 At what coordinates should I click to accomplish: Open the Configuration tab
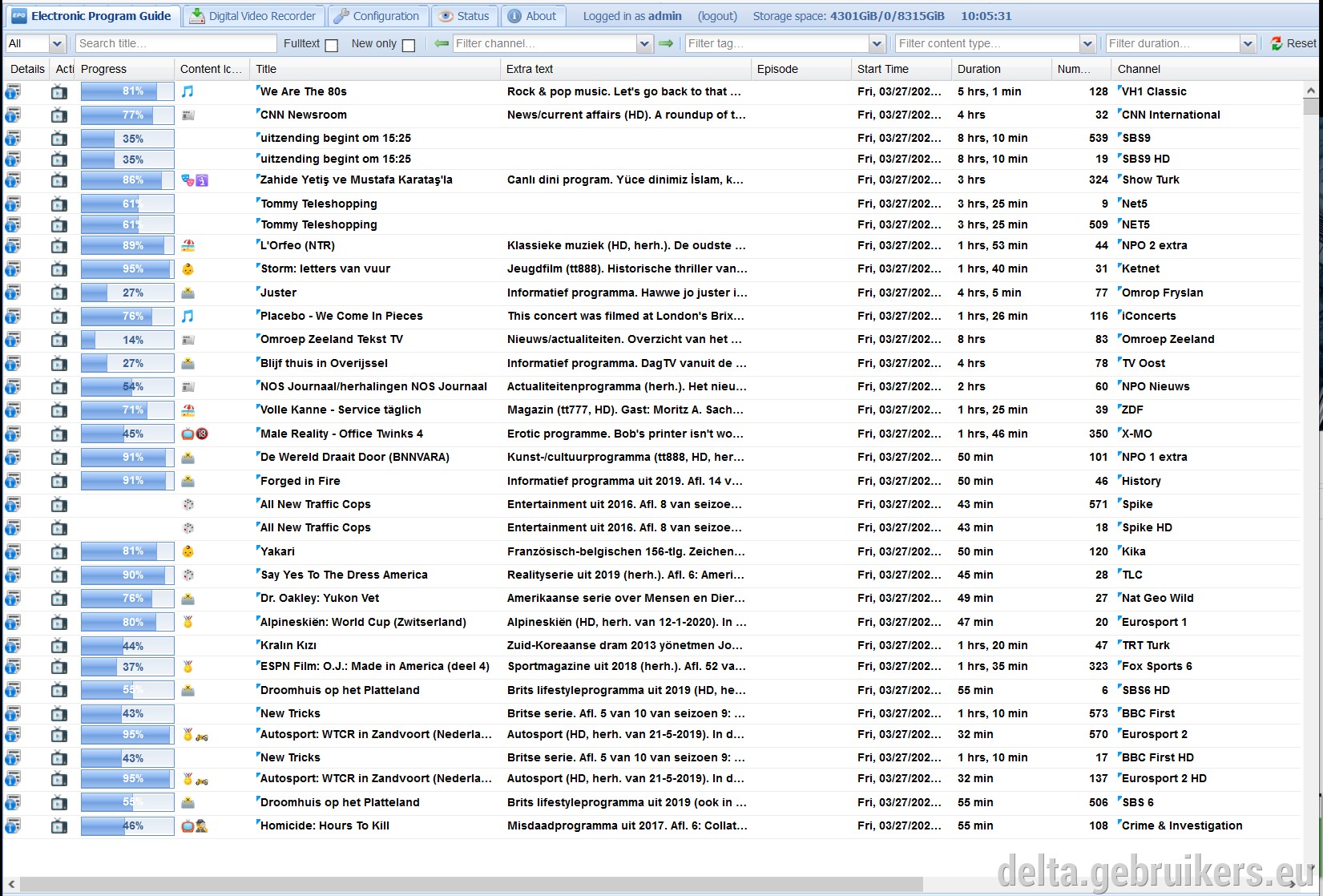[x=377, y=16]
